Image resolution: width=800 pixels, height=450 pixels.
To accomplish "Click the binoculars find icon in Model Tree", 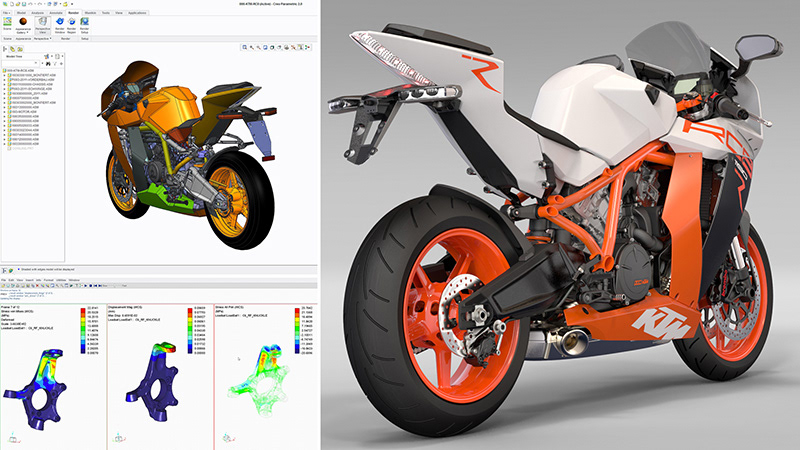I will 48,63.
